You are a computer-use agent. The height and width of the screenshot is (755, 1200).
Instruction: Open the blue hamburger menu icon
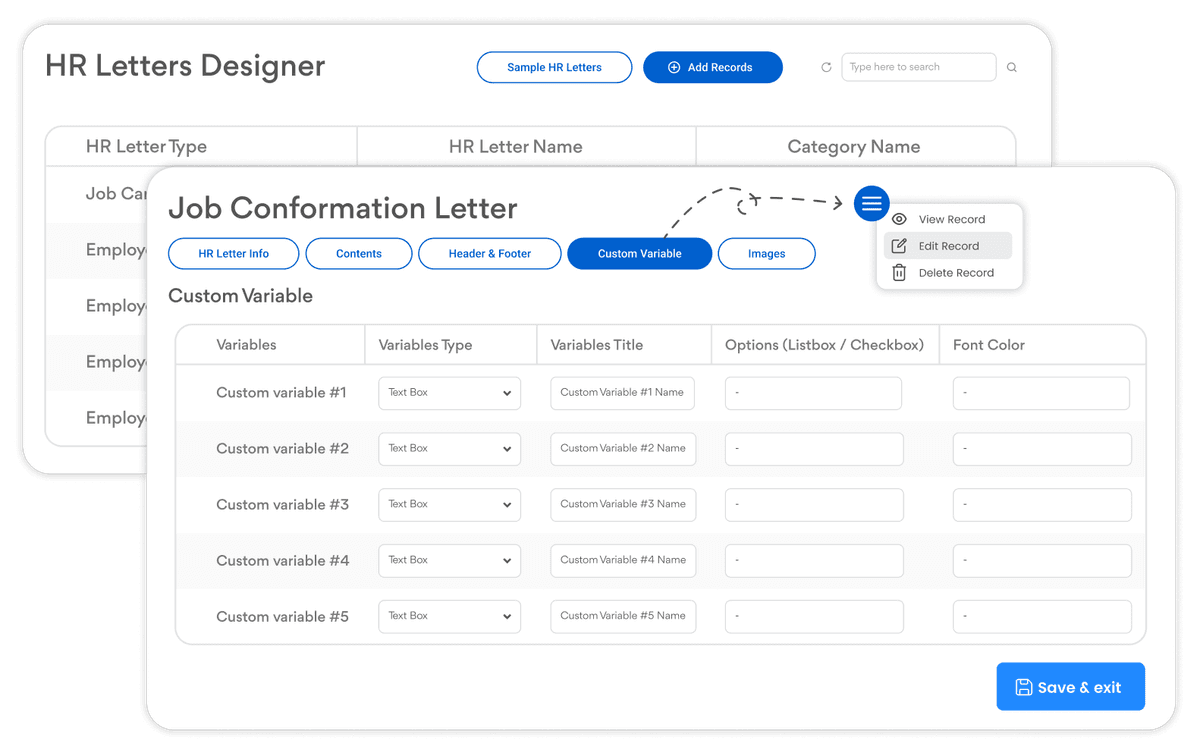pyautogui.click(x=871, y=203)
